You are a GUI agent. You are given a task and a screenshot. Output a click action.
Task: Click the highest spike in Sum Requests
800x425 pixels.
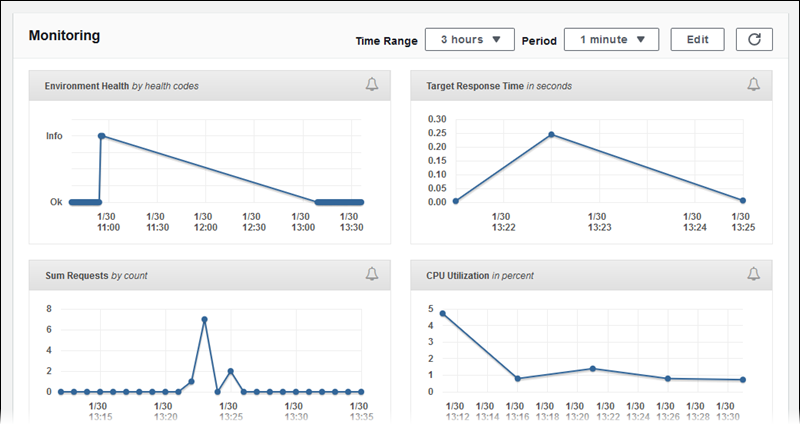204,320
